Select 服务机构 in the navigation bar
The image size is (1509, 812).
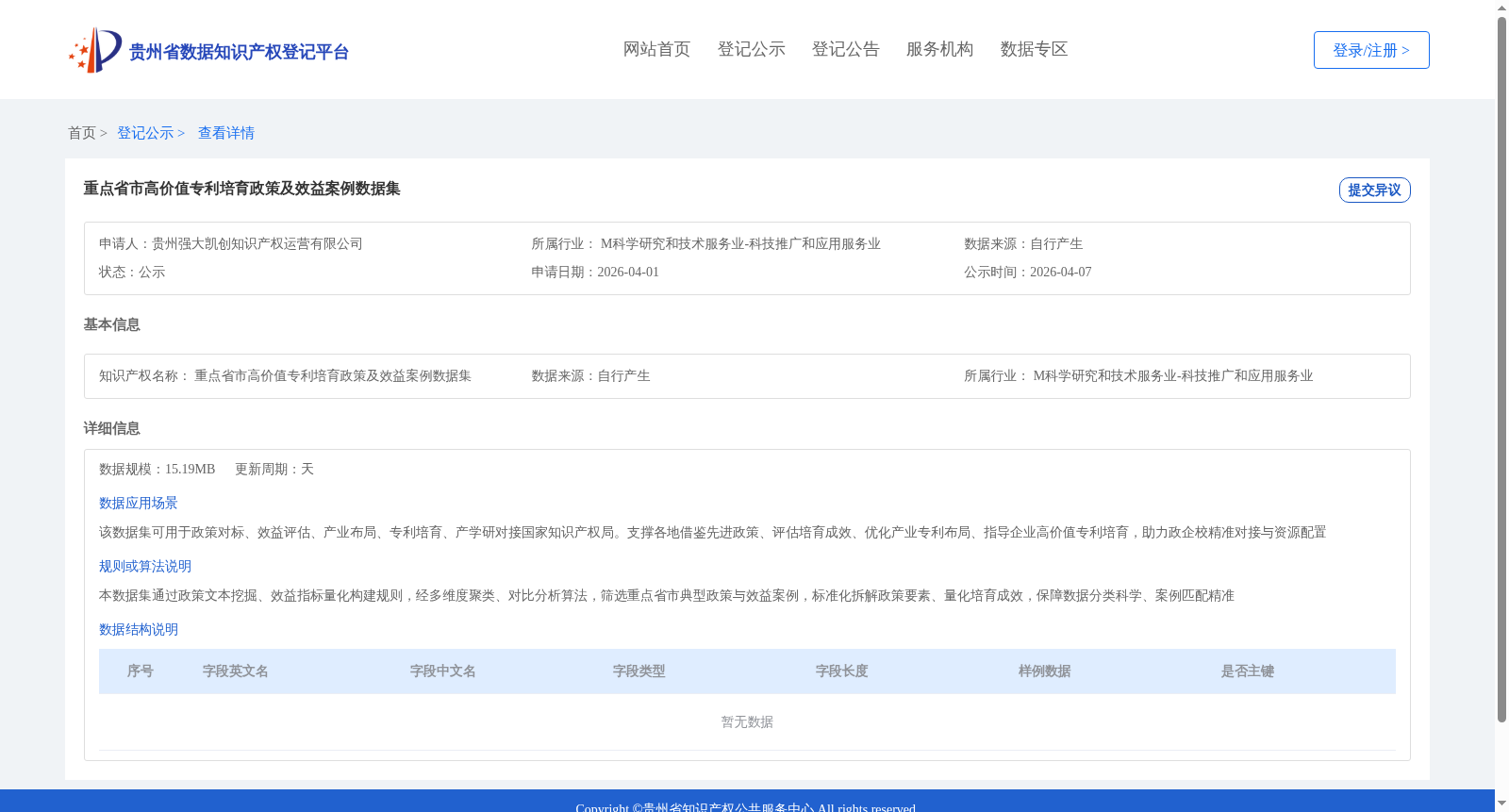point(939,49)
